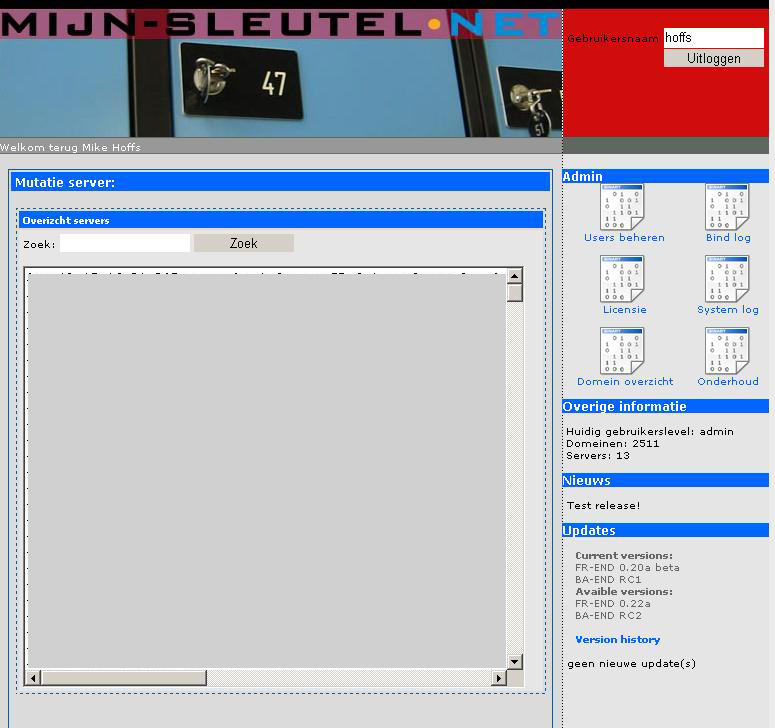Click the Bind log text link
Screen dimensions: 775x728
pos(728,238)
